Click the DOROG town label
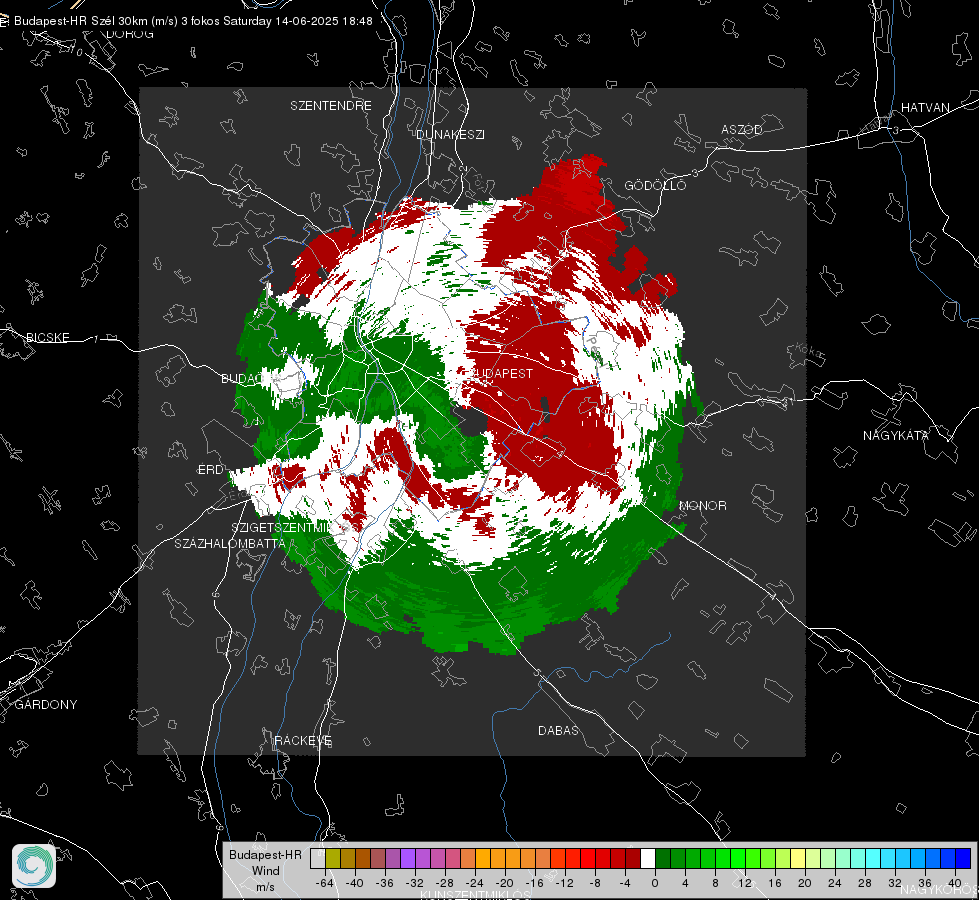The width and height of the screenshot is (979, 900). [x=130, y=34]
